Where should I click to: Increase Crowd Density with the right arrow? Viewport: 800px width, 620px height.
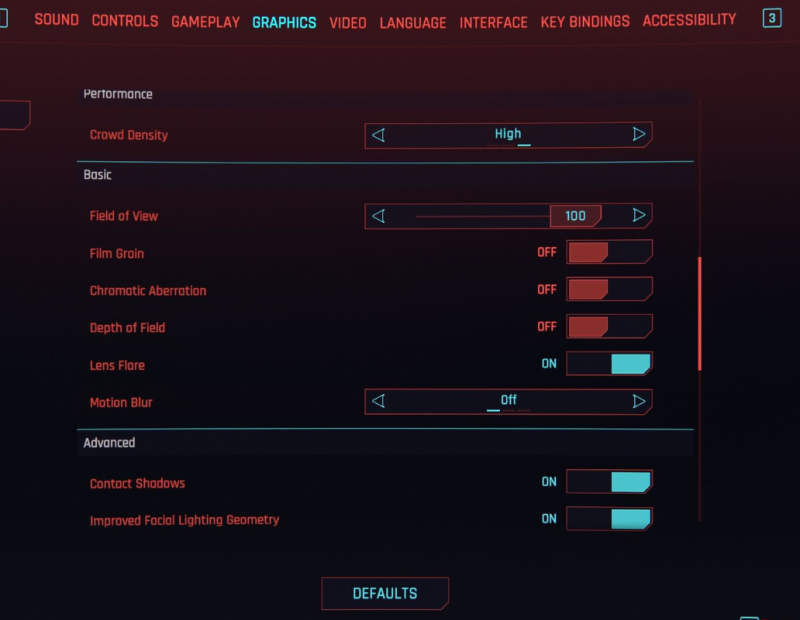click(638, 134)
